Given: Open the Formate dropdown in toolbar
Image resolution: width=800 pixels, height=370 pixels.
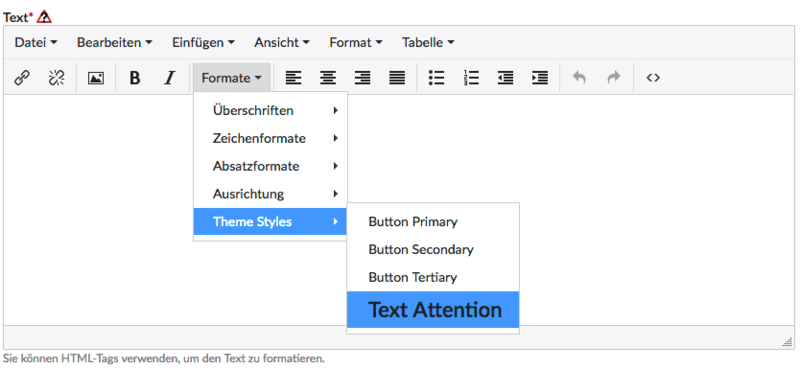Looking at the screenshot, I should pos(232,78).
